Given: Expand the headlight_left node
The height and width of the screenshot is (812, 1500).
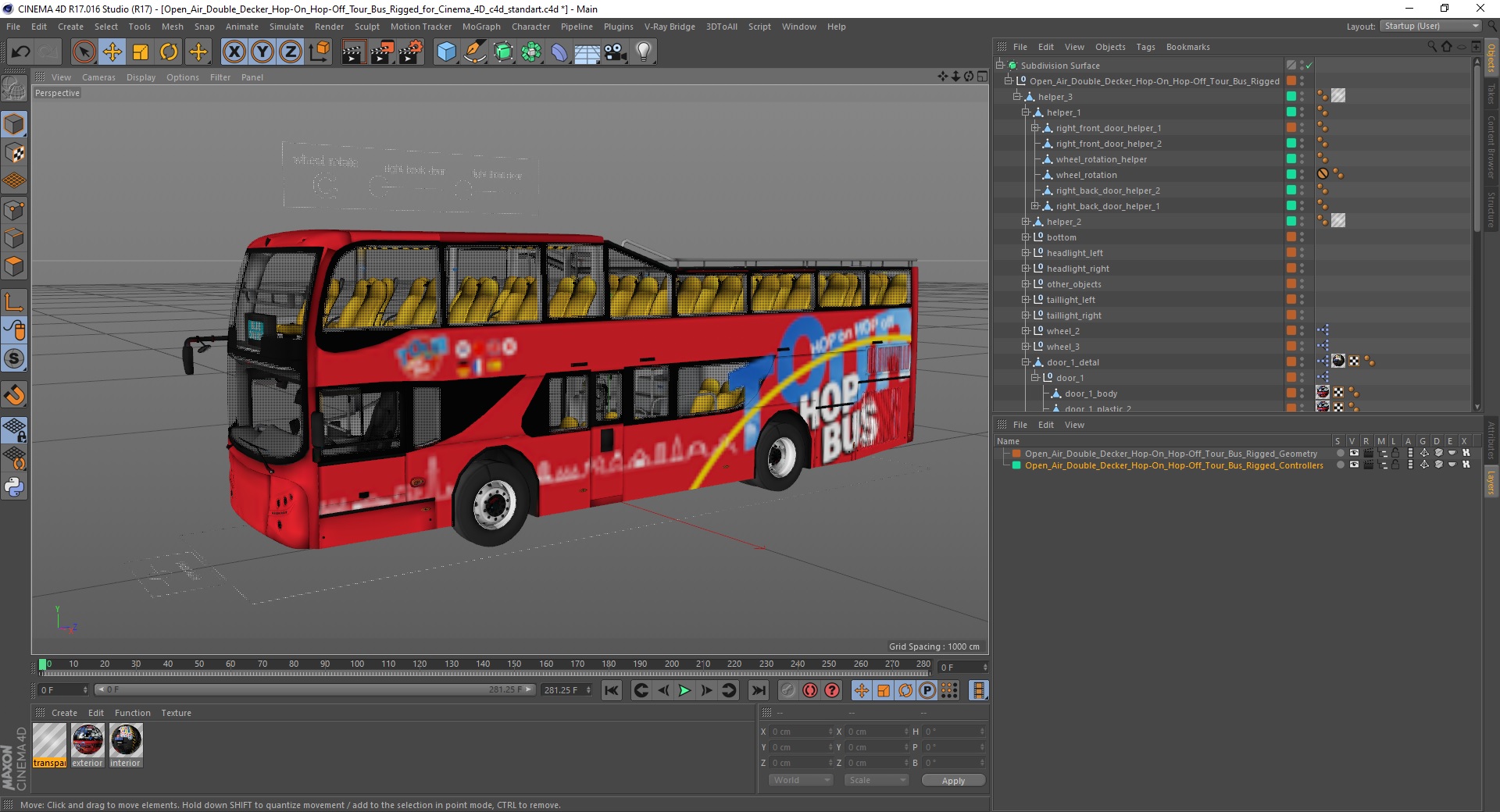Looking at the screenshot, I should (1026, 253).
